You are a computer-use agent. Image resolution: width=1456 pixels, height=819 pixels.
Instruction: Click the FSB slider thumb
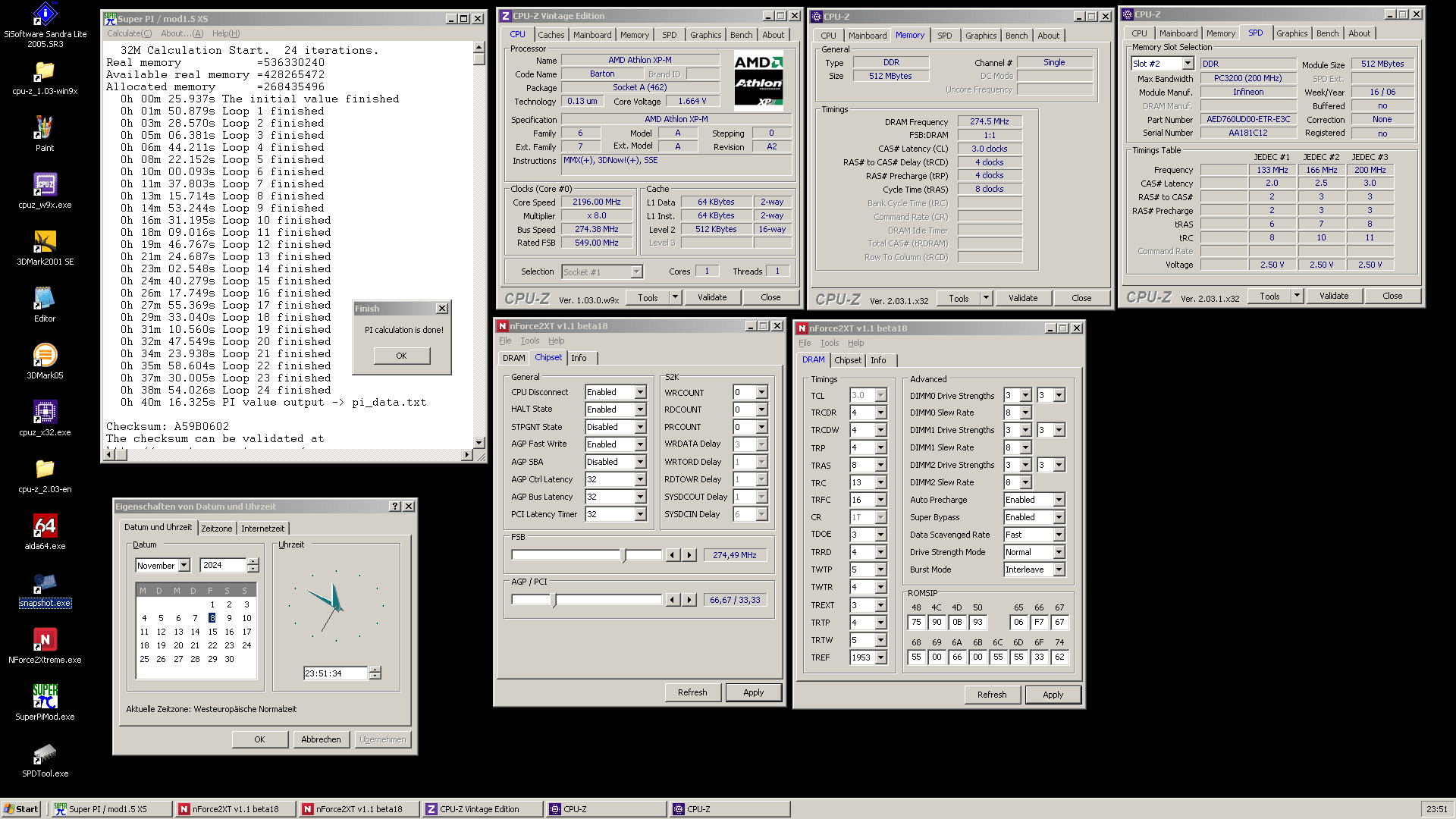point(624,556)
